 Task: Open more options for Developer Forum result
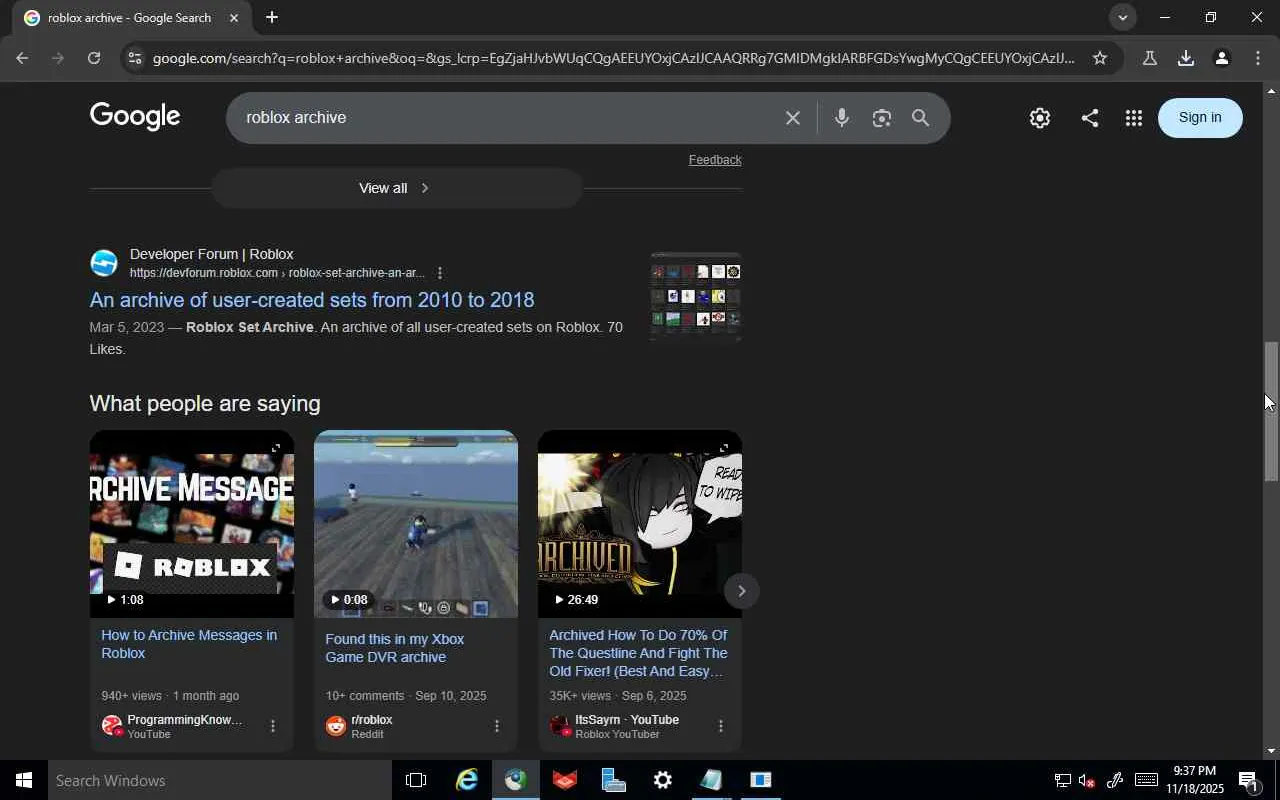[x=440, y=273]
